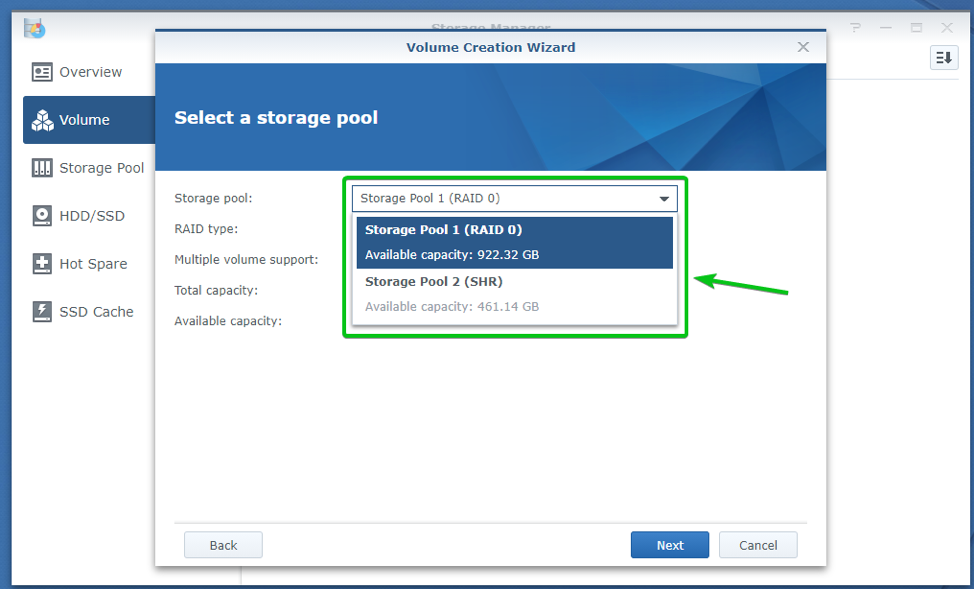Image resolution: width=974 pixels, height=589 pixels.
Task: Open the Storage Manager help question mark
Action: (856, 28)
